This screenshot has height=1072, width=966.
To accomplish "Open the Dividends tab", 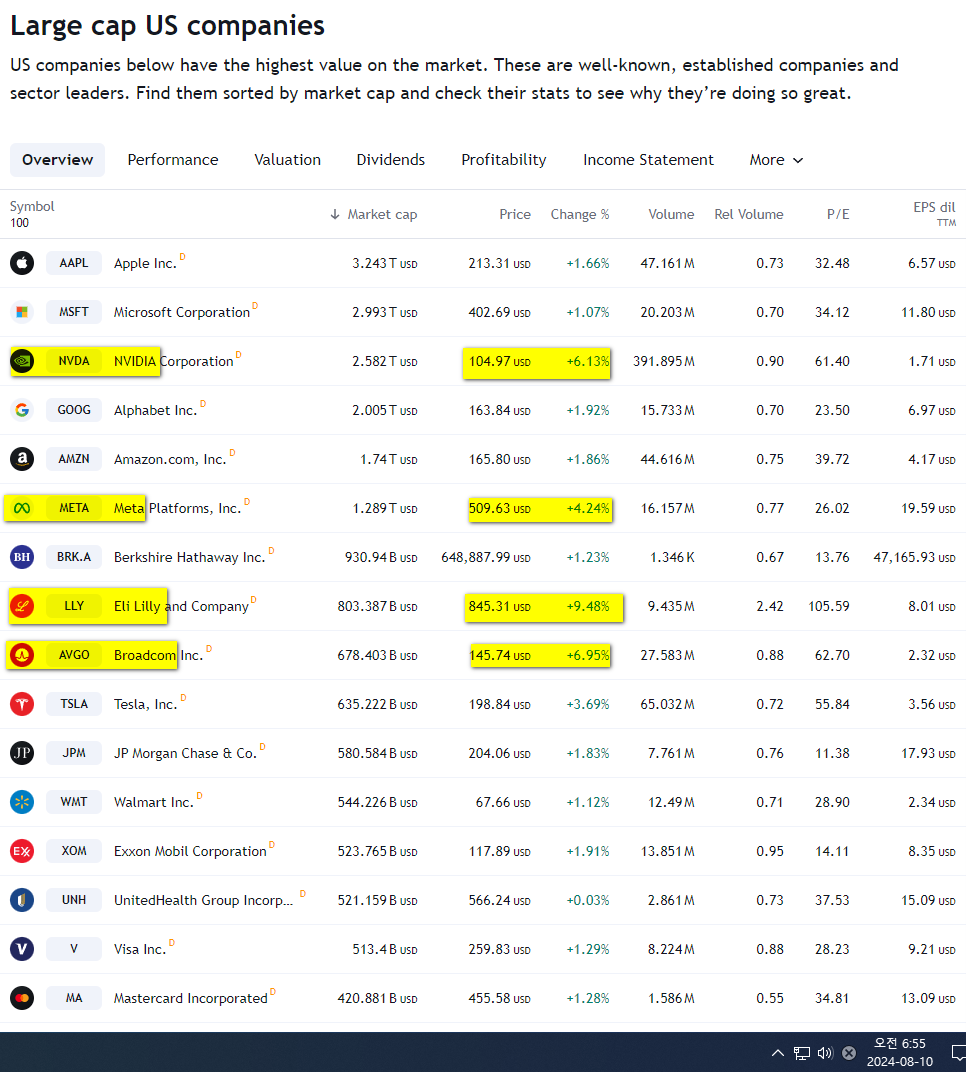I will point(390,160).
